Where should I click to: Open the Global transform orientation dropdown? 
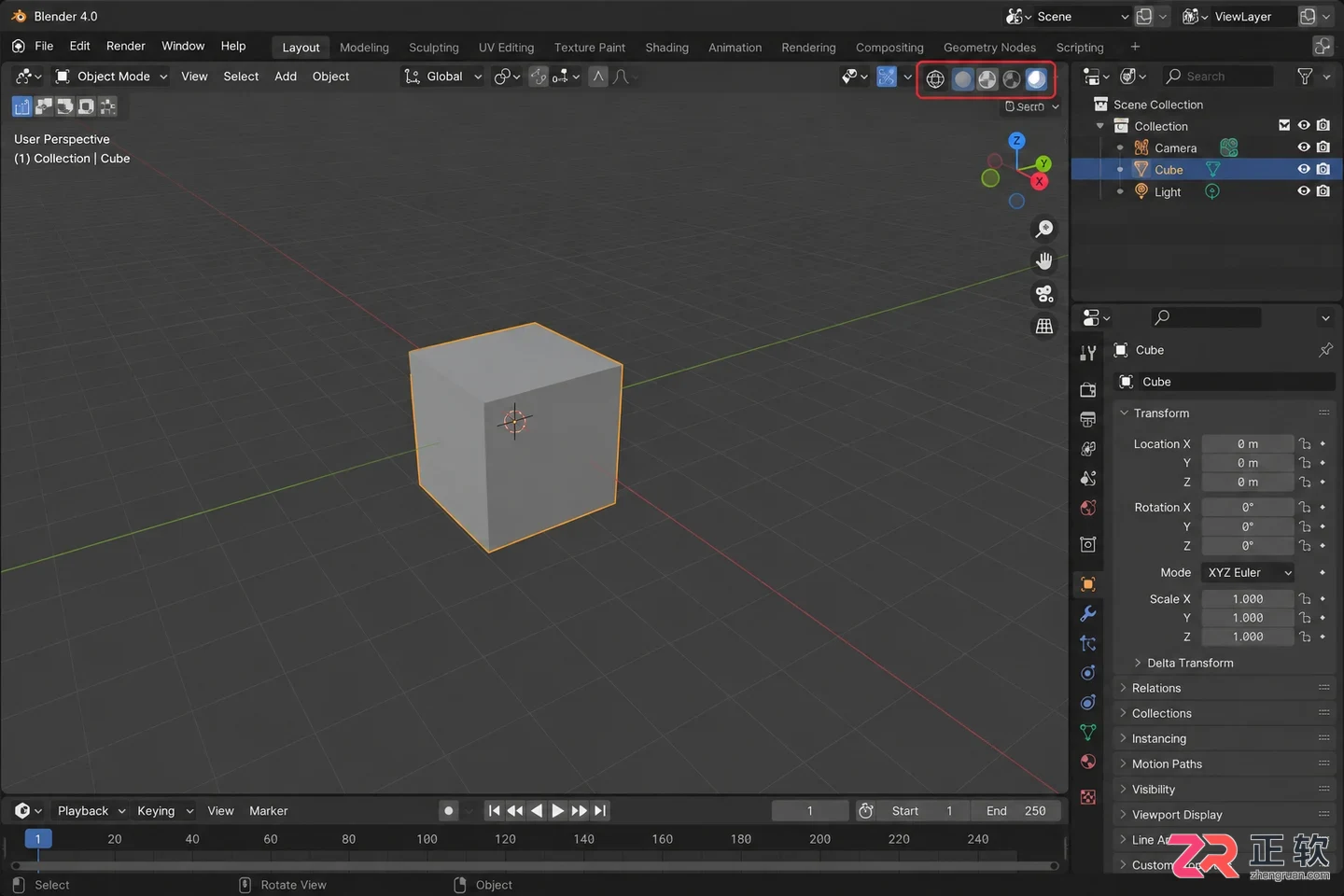pos(443,77)
